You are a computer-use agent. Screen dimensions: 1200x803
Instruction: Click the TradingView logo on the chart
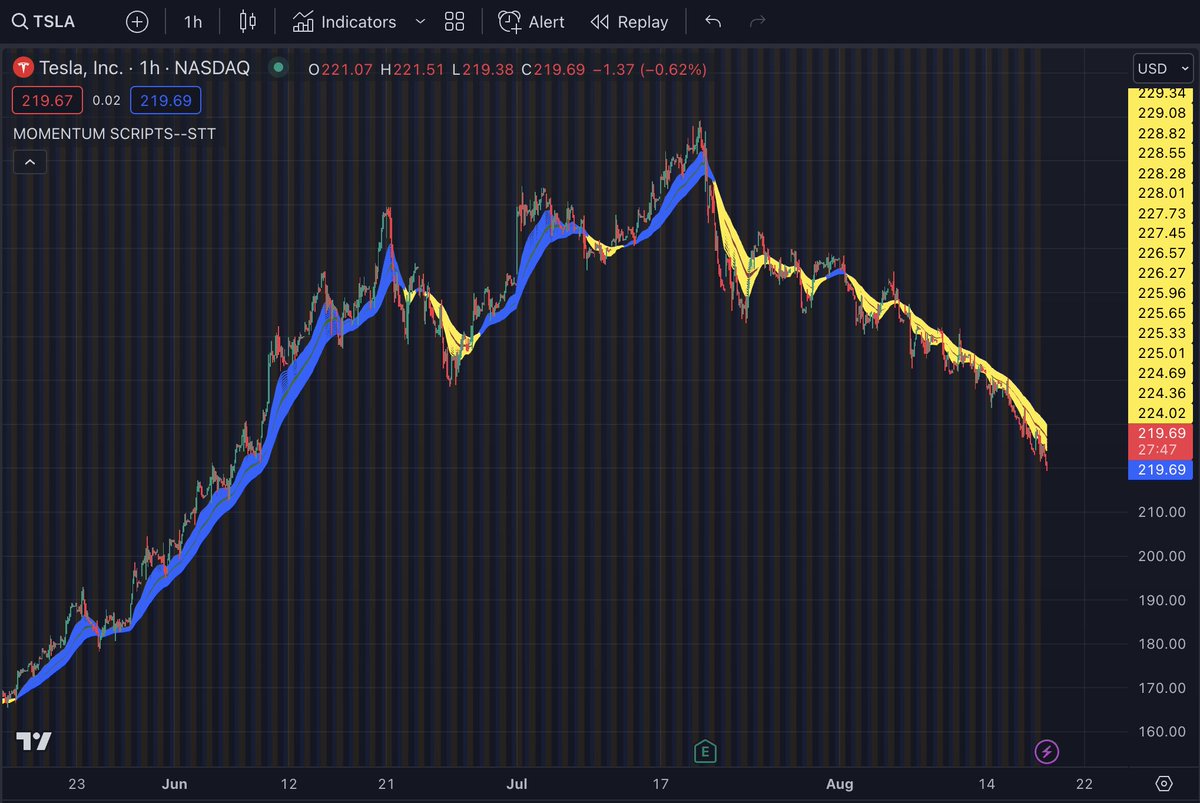[x=34, y=741]
